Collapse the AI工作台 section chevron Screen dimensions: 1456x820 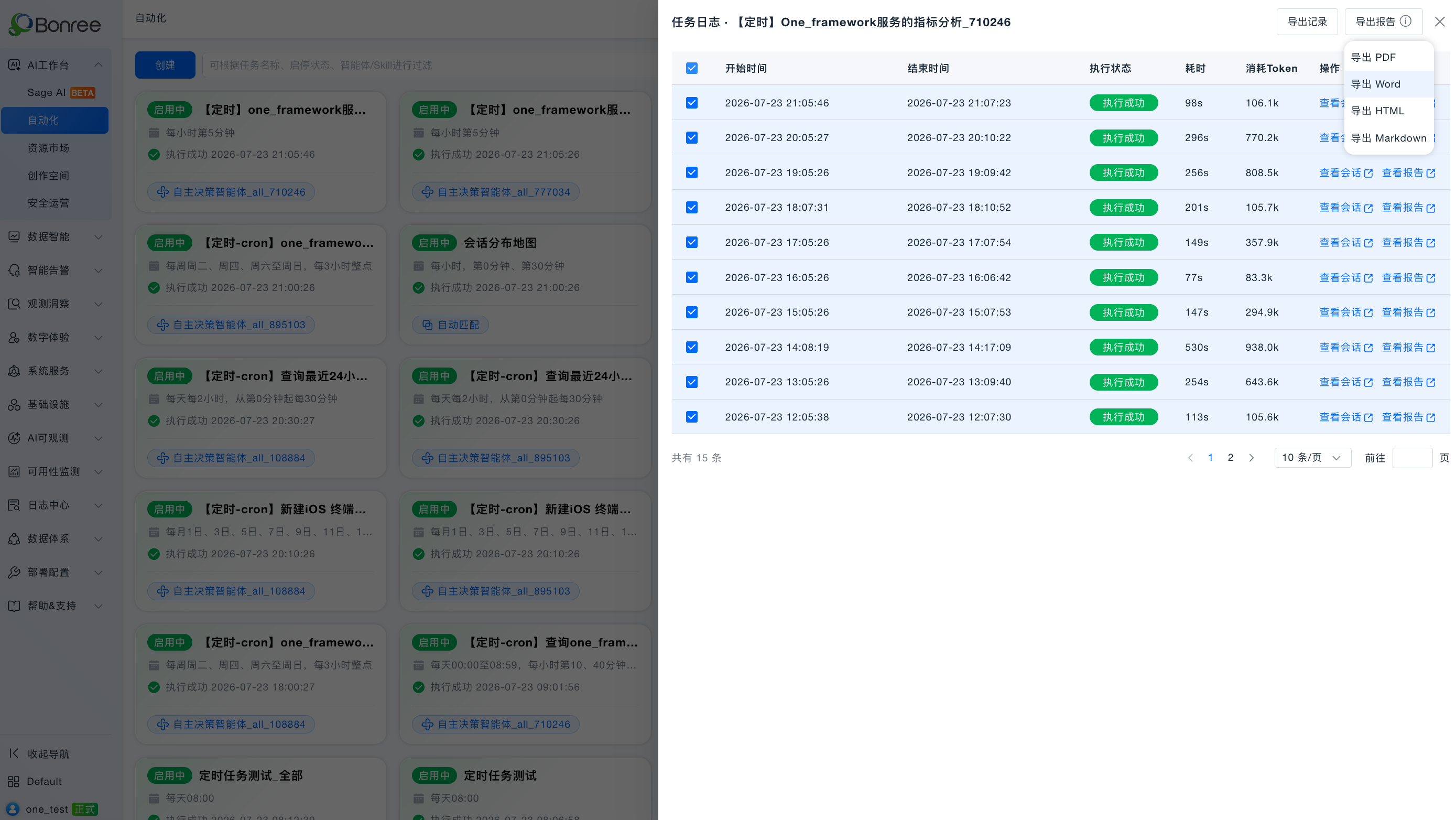[x=99, y=65]
